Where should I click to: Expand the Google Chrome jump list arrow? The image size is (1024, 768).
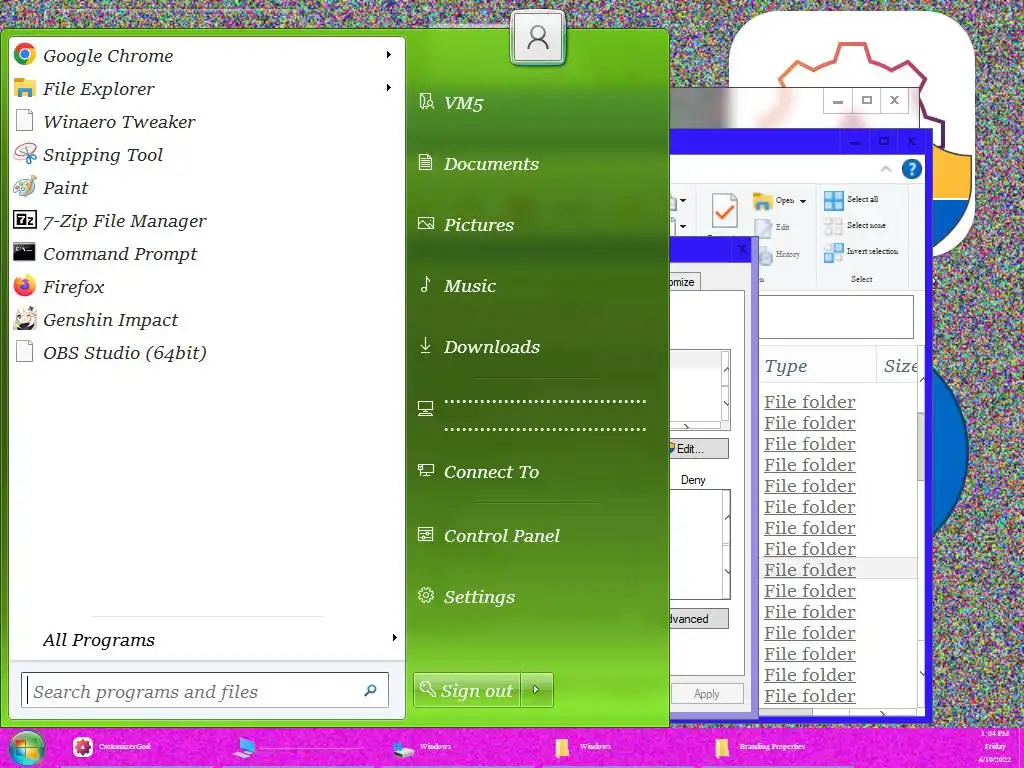click(x=389, y=55)
